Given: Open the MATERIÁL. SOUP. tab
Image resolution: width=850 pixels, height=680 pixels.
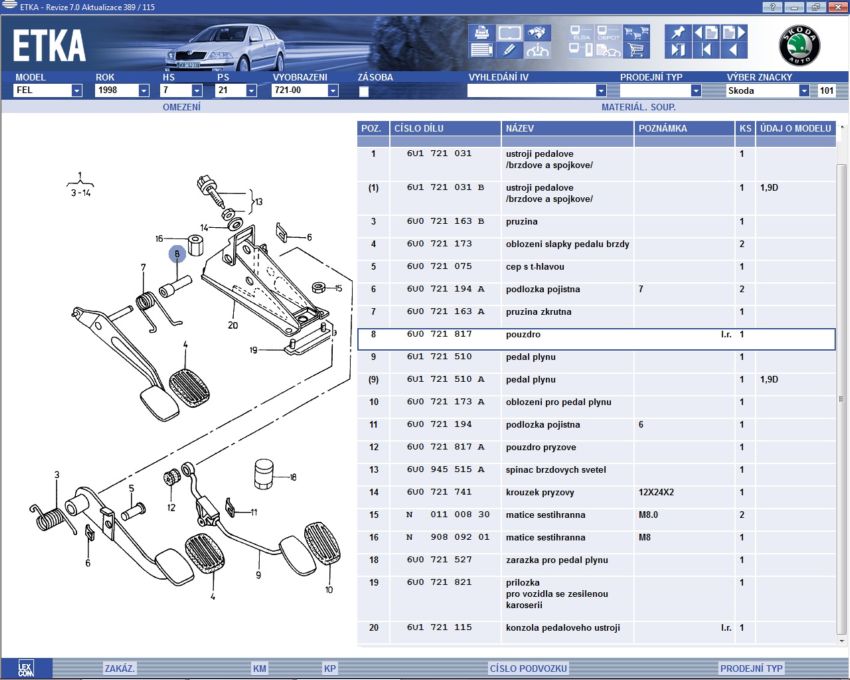Looking at the screenshot, I should coord(638,107).
